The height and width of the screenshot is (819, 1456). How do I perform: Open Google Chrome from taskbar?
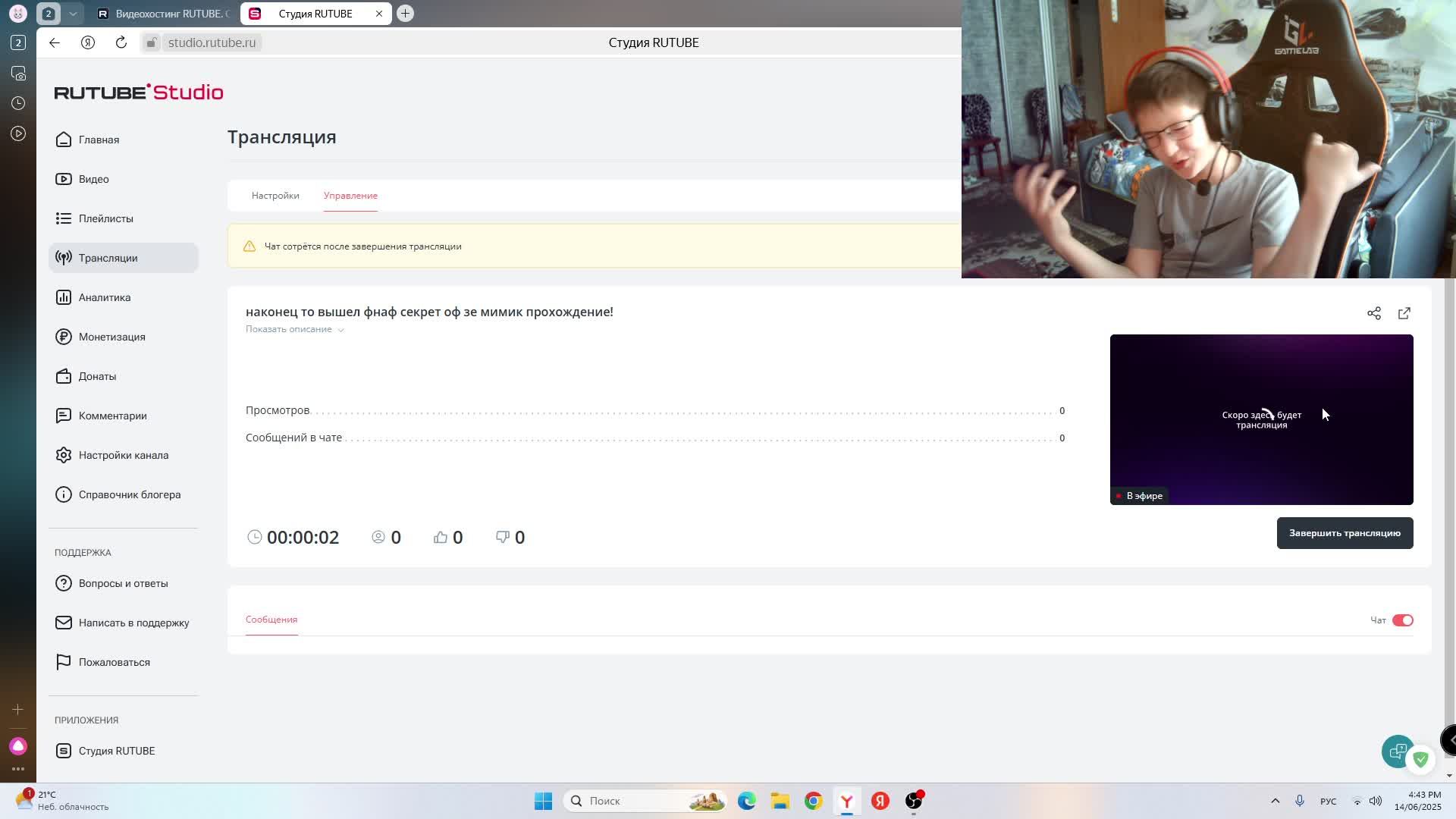[814, 801]
